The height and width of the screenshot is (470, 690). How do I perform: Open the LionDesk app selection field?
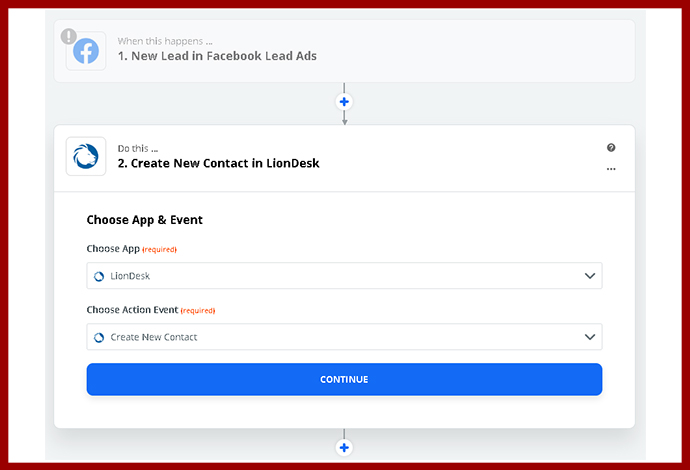tap(340, 277)
